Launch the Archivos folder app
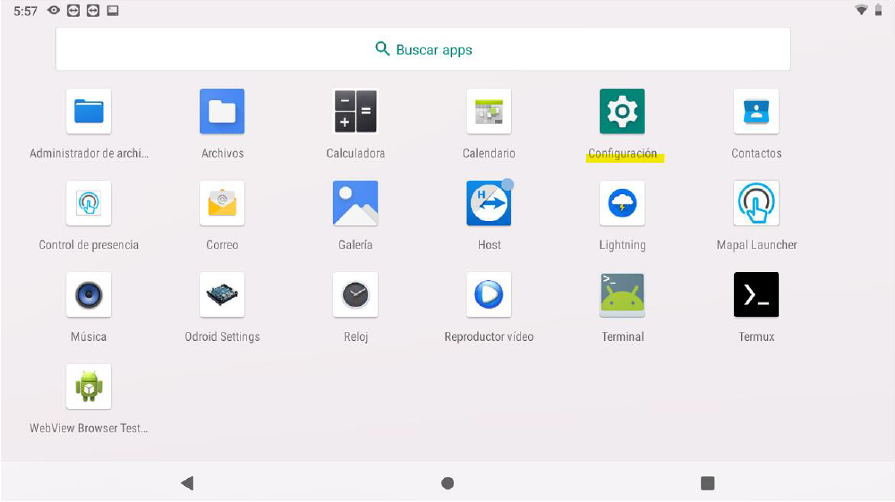 click(222, 112)
